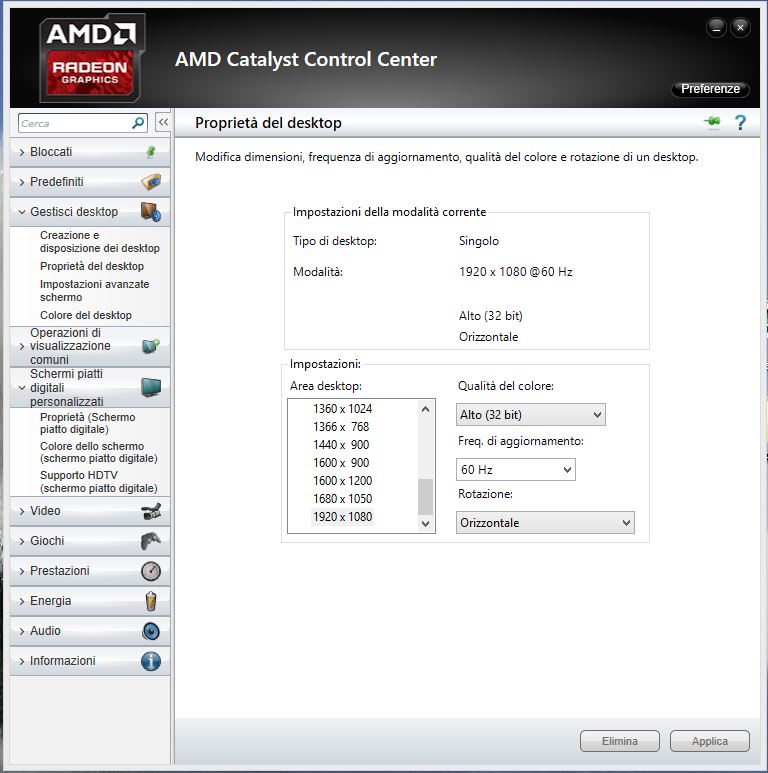Open the Preferenze menu

pos(710,89)
